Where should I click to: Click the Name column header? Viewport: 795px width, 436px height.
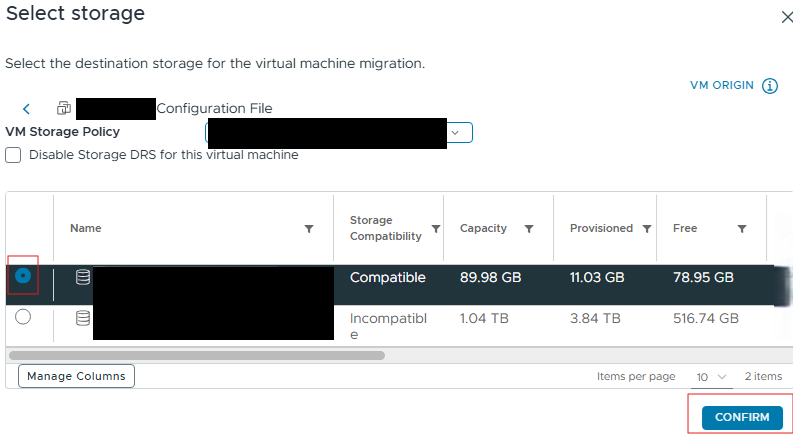pos(86,229)
